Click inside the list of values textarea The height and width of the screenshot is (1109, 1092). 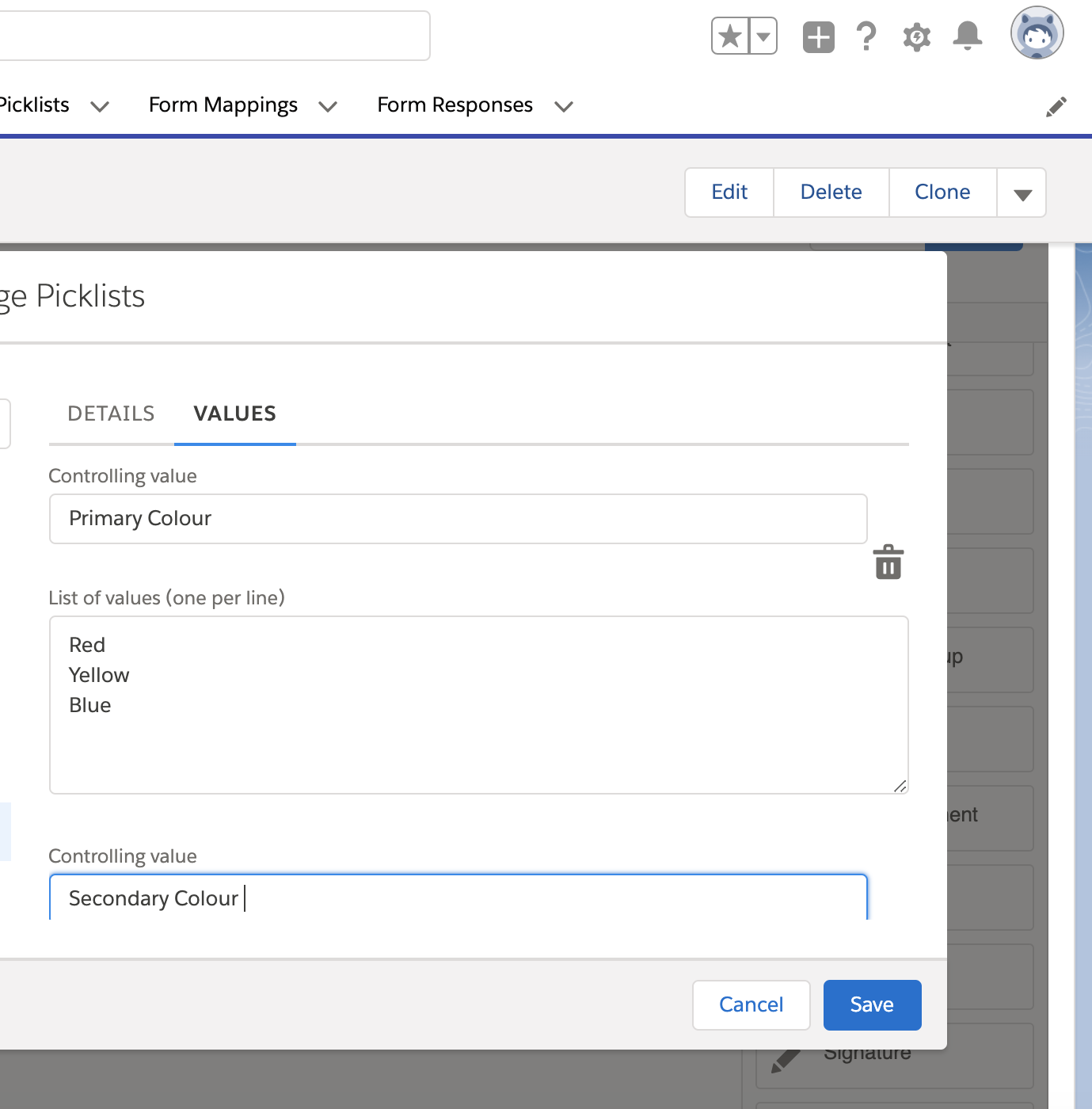tap(478, 705)
